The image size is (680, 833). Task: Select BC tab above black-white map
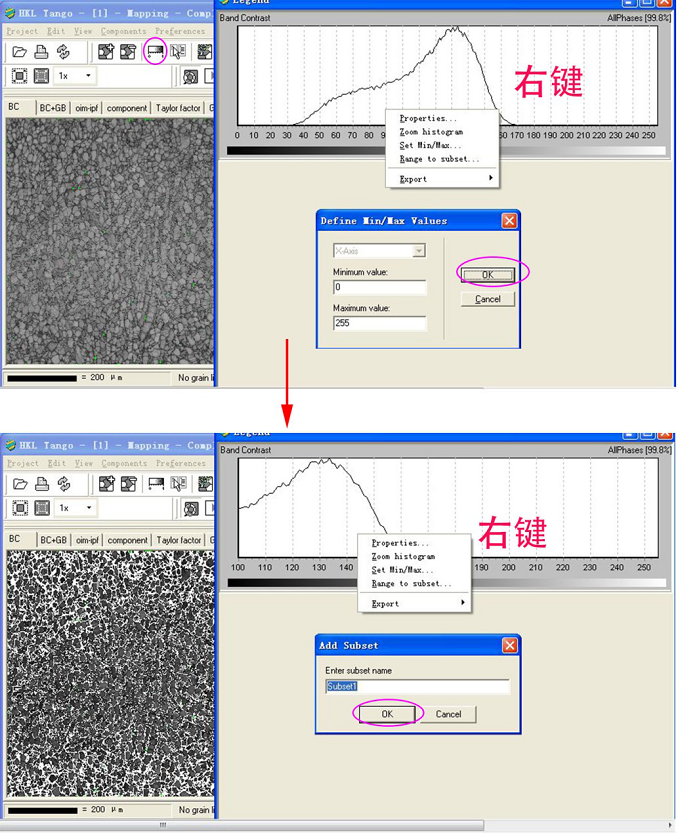pyautogui.click(x=15, y=539)
